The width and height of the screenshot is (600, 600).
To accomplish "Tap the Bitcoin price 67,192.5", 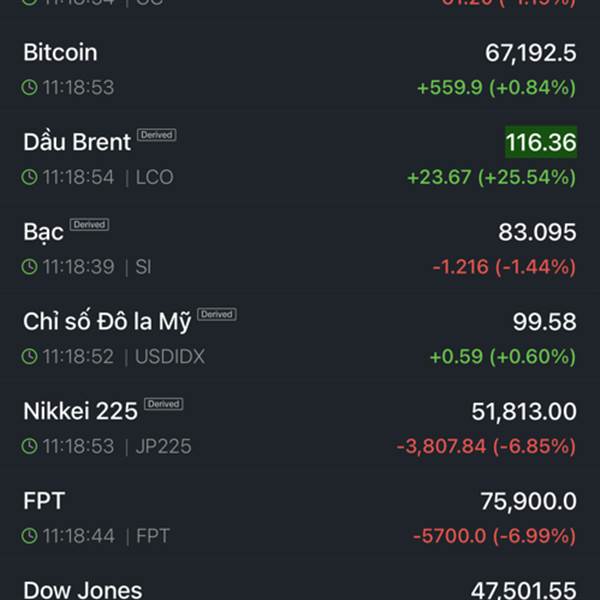I will (x=527, y=53).
